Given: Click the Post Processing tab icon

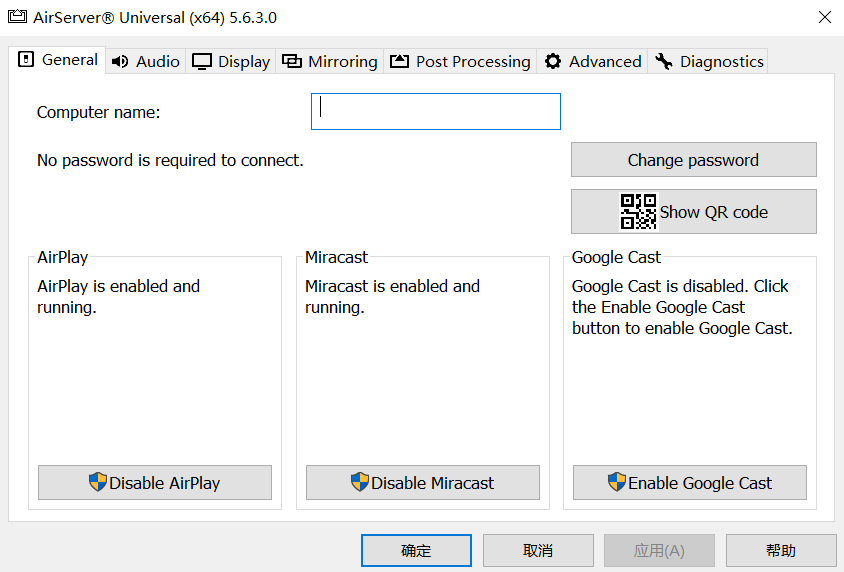Looking at the screenshot, I should pos(399,61).
